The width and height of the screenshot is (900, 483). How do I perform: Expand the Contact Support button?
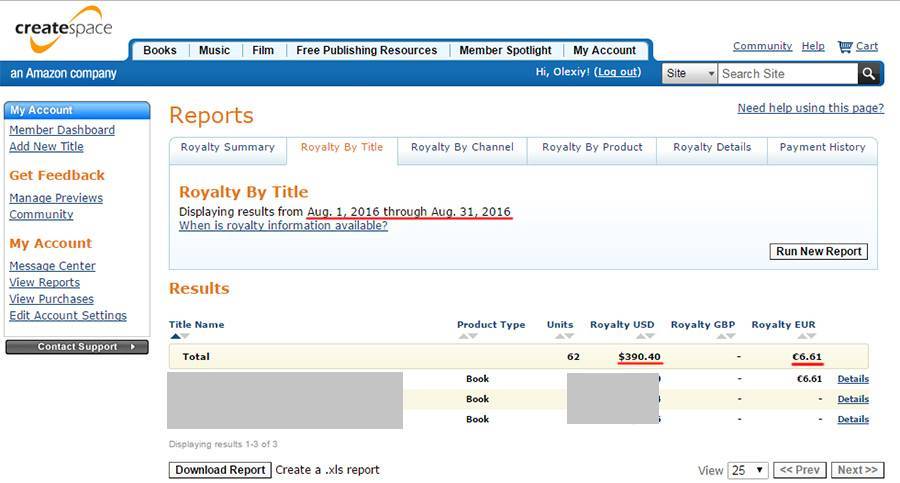77,347
